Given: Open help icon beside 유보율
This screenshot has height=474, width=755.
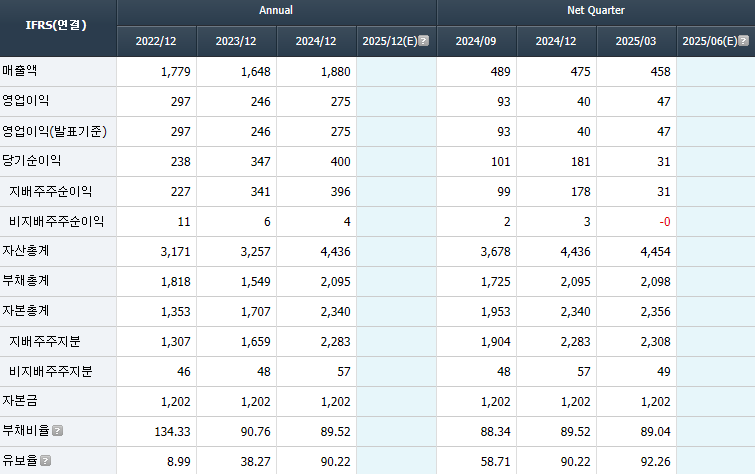Looking at the screenshot, I should (x=45, y=461).
